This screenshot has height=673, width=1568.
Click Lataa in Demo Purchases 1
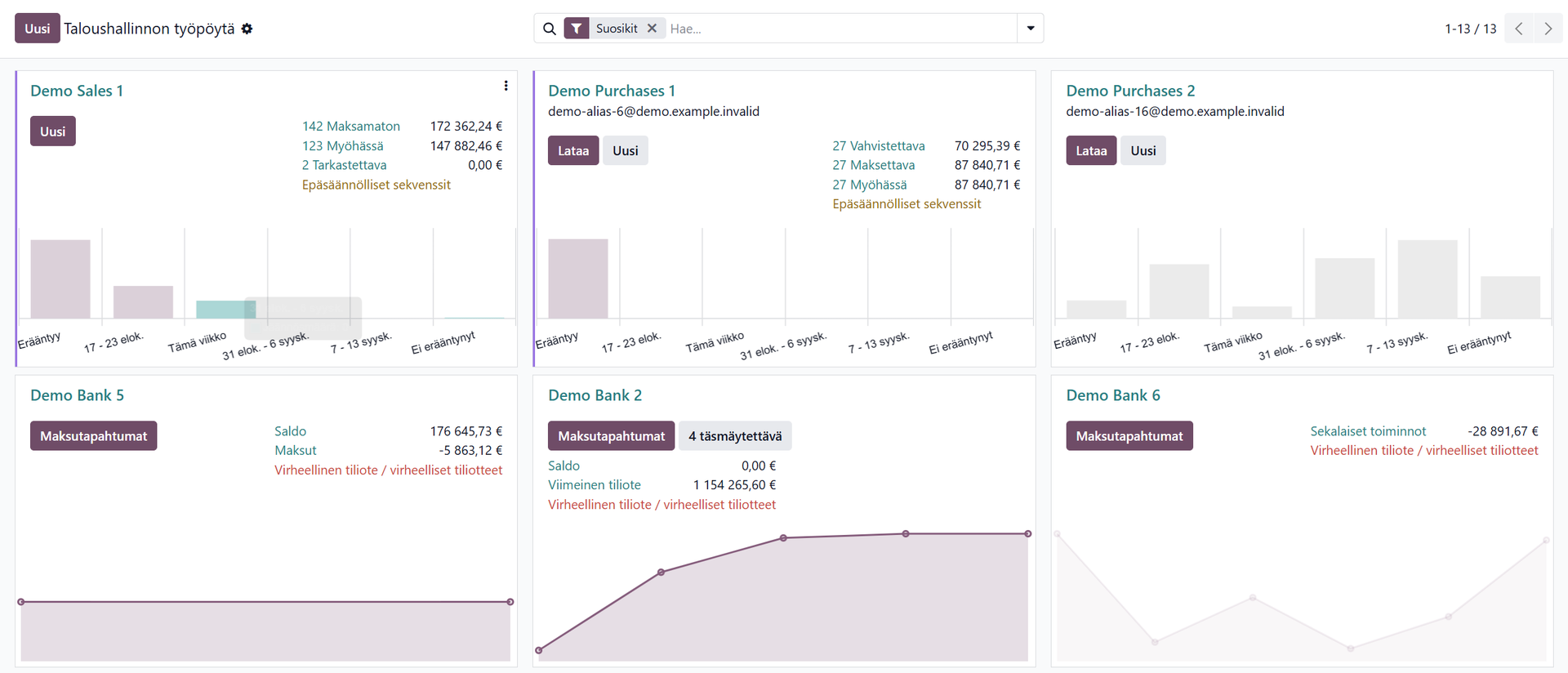[573, 150]
